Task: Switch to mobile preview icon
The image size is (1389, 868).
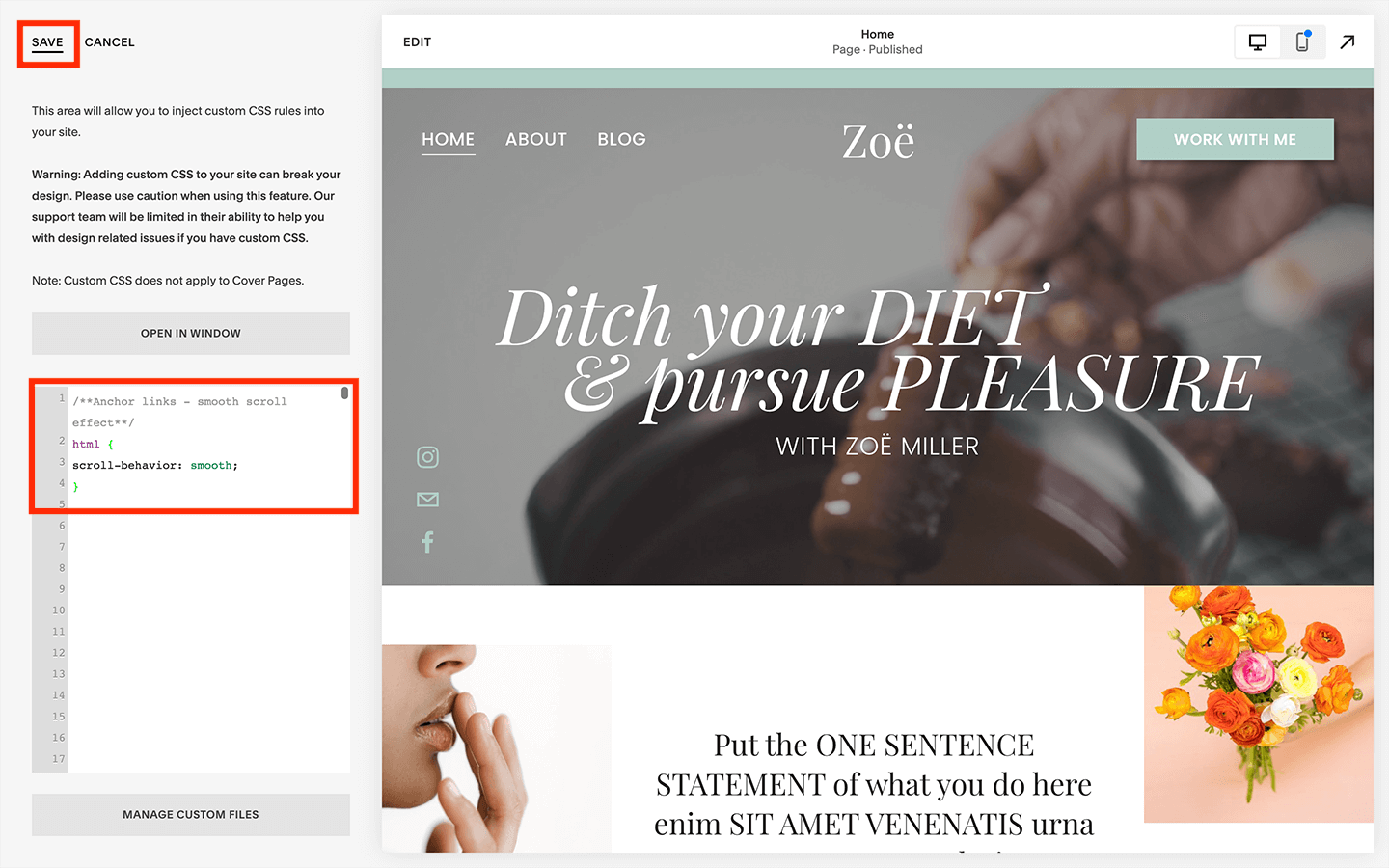Action: point(1302,42)
